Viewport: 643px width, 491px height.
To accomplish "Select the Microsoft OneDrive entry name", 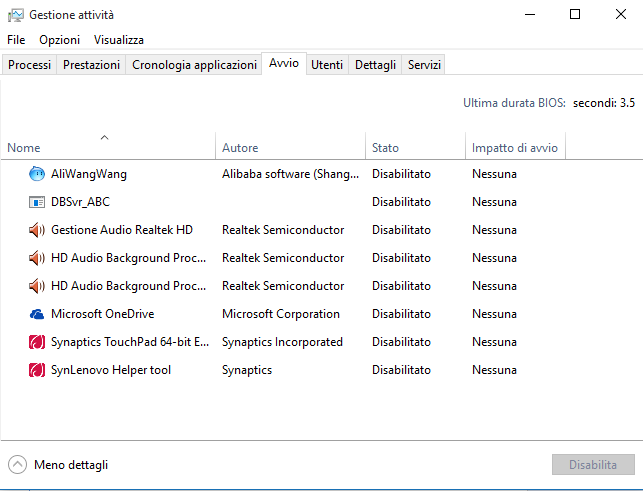I will 103,314.
